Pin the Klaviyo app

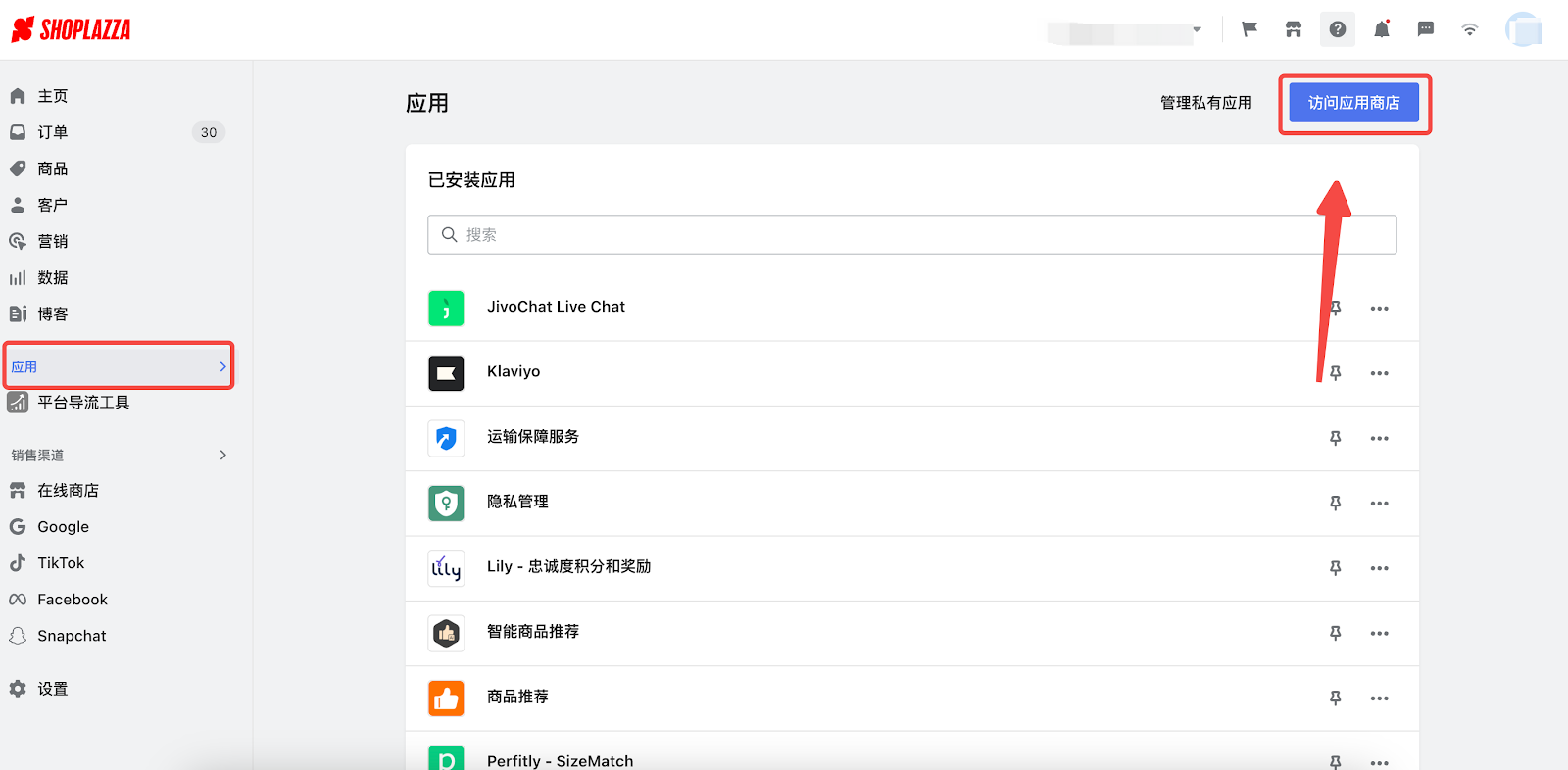point(1335,373)
